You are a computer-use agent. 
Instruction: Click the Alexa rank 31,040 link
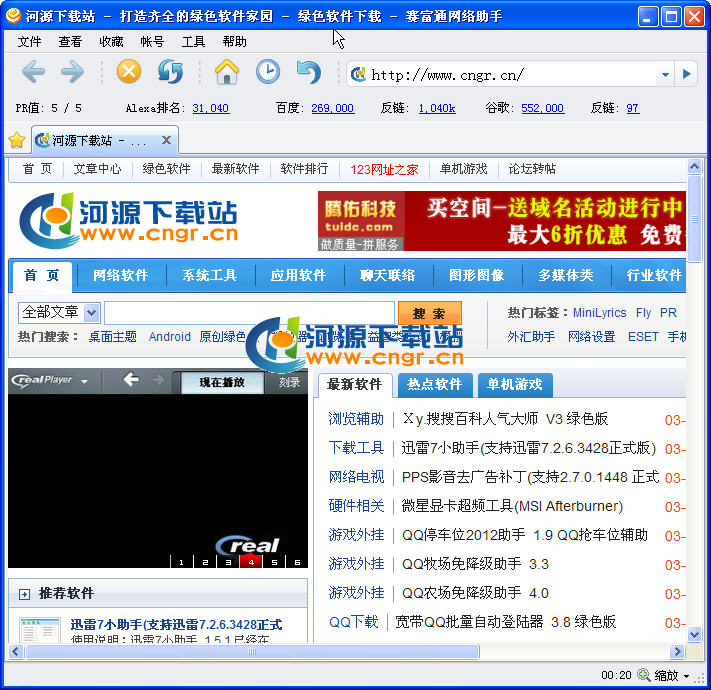coord(211,108)
